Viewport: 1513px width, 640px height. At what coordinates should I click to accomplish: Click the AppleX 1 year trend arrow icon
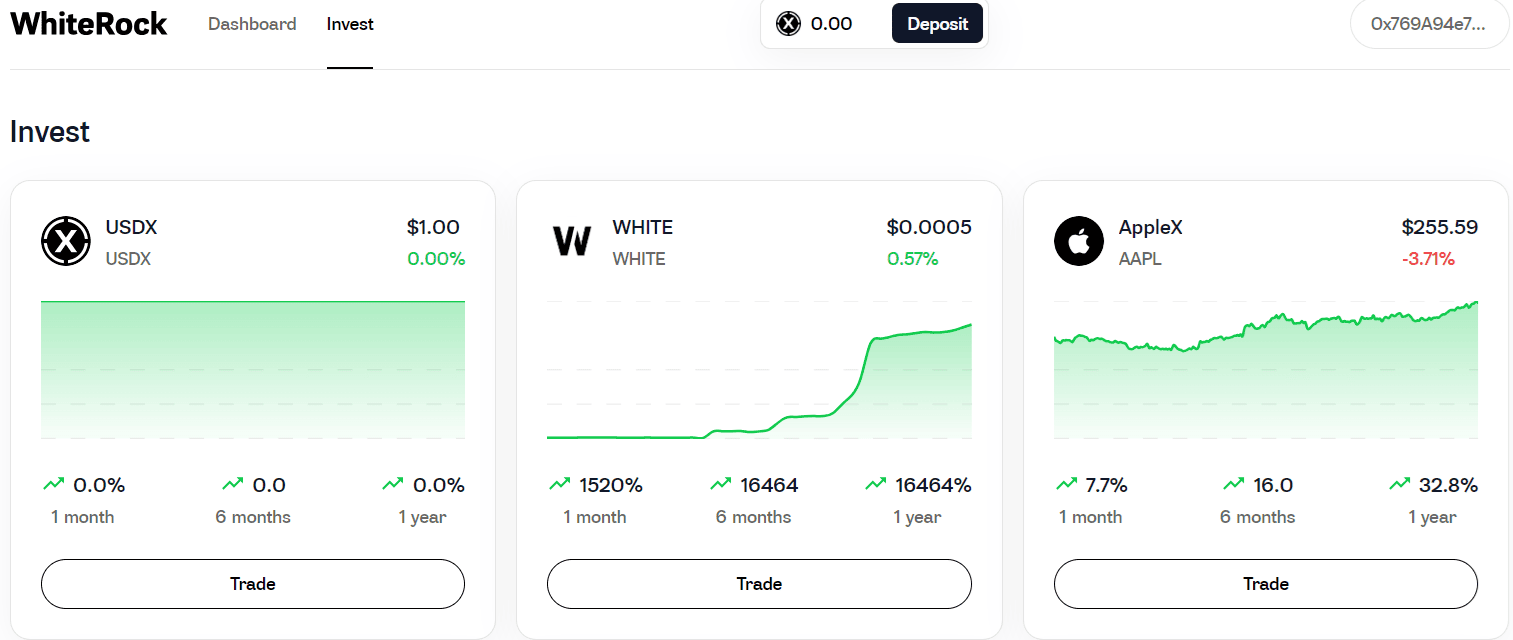tap(1399, 485)
